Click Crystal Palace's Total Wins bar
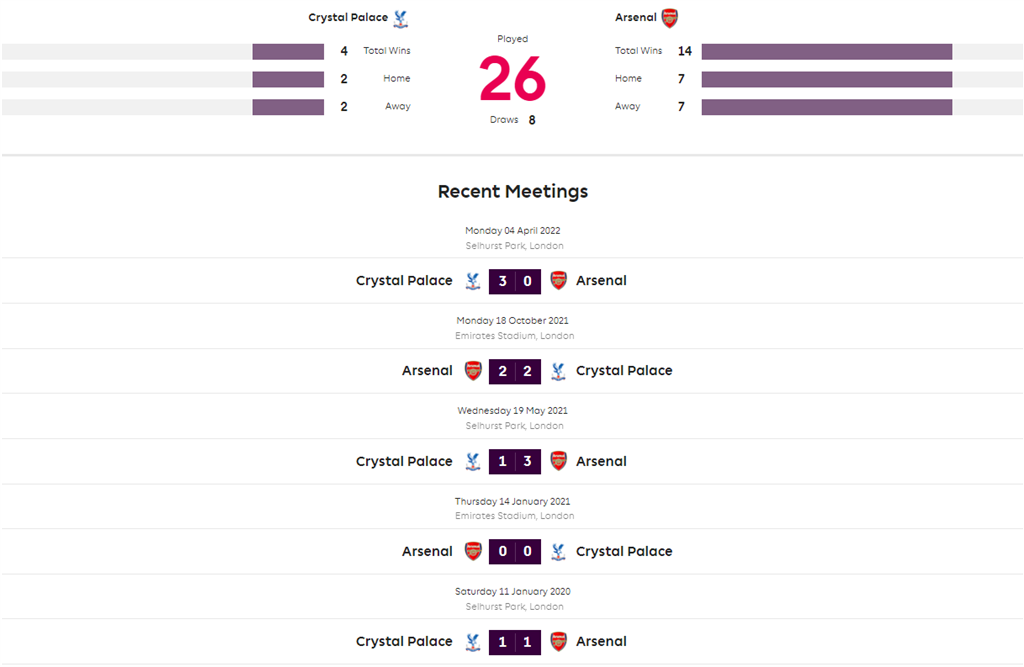 pyautogui.click(x=288, y=51)
